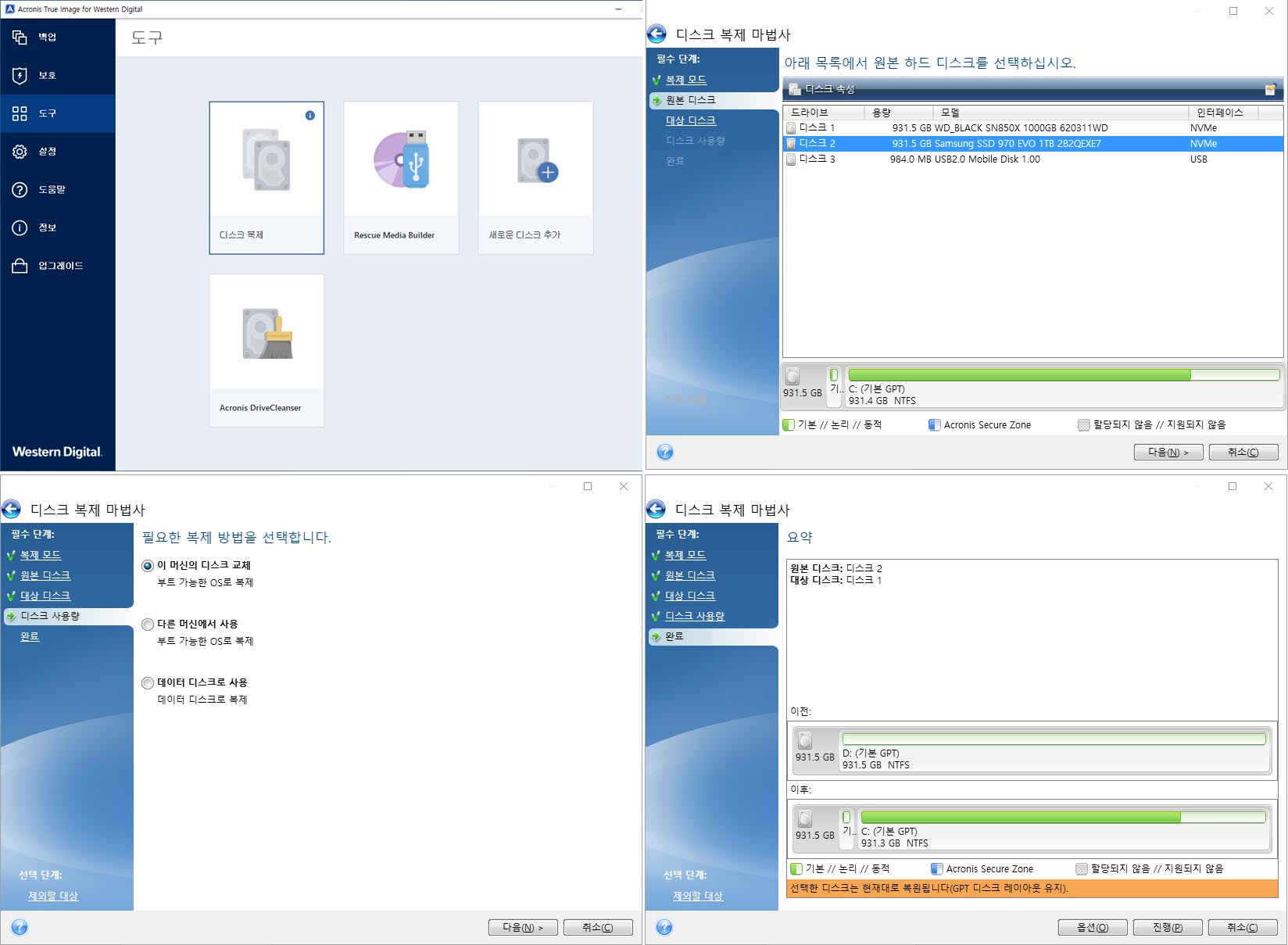Click 취소(C) in clone method wizard
Viewport: 1288px width, 945px height.
[x=598, y=927]
